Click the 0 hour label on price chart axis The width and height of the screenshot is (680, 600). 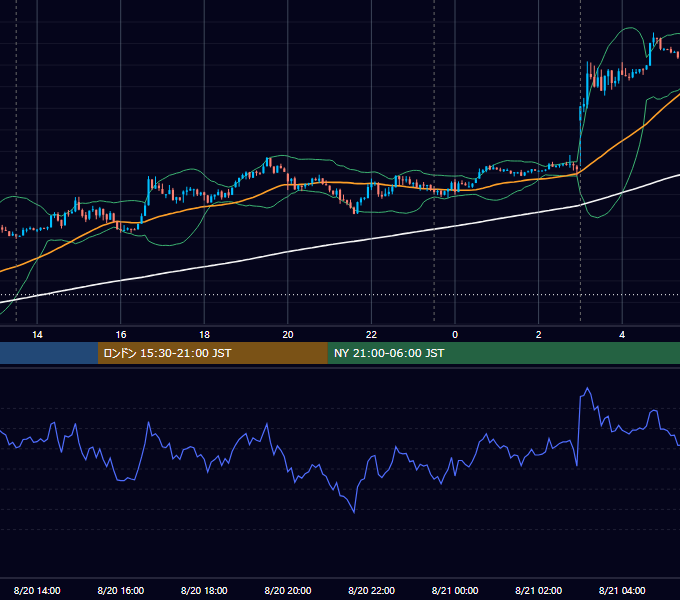[455, 335]
